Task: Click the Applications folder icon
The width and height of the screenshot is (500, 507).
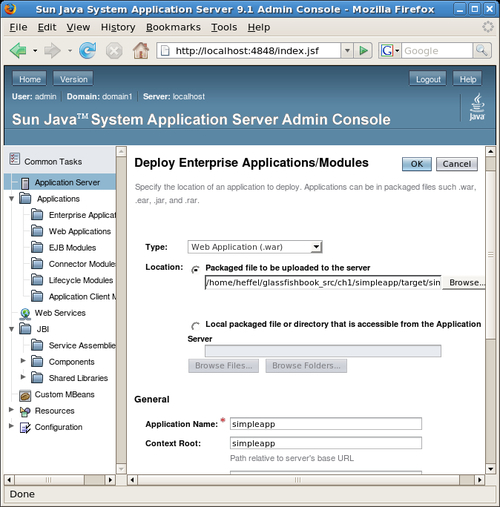Action: [x=25, y=199]
